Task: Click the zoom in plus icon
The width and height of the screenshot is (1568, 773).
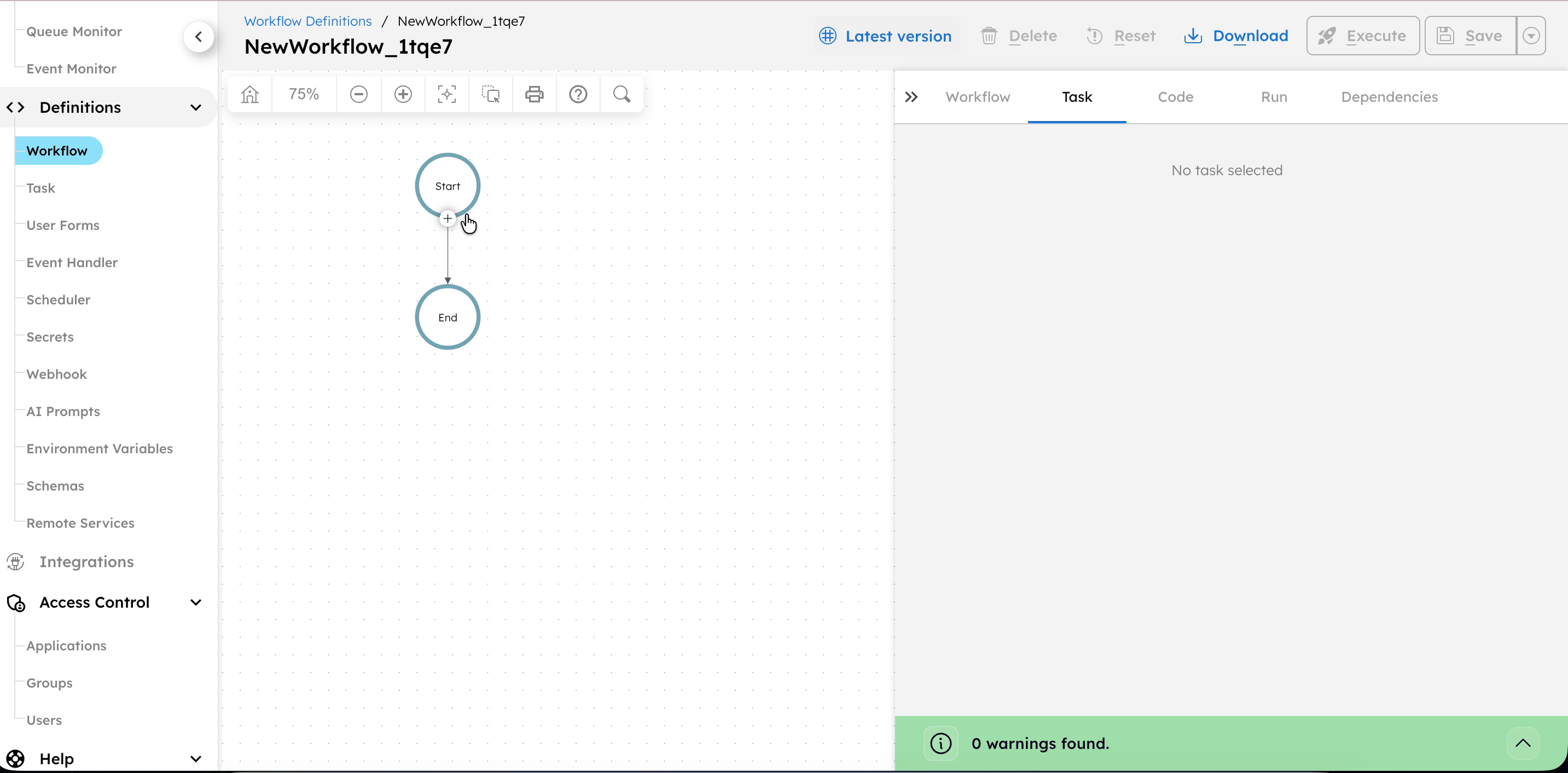Action: 403,94
